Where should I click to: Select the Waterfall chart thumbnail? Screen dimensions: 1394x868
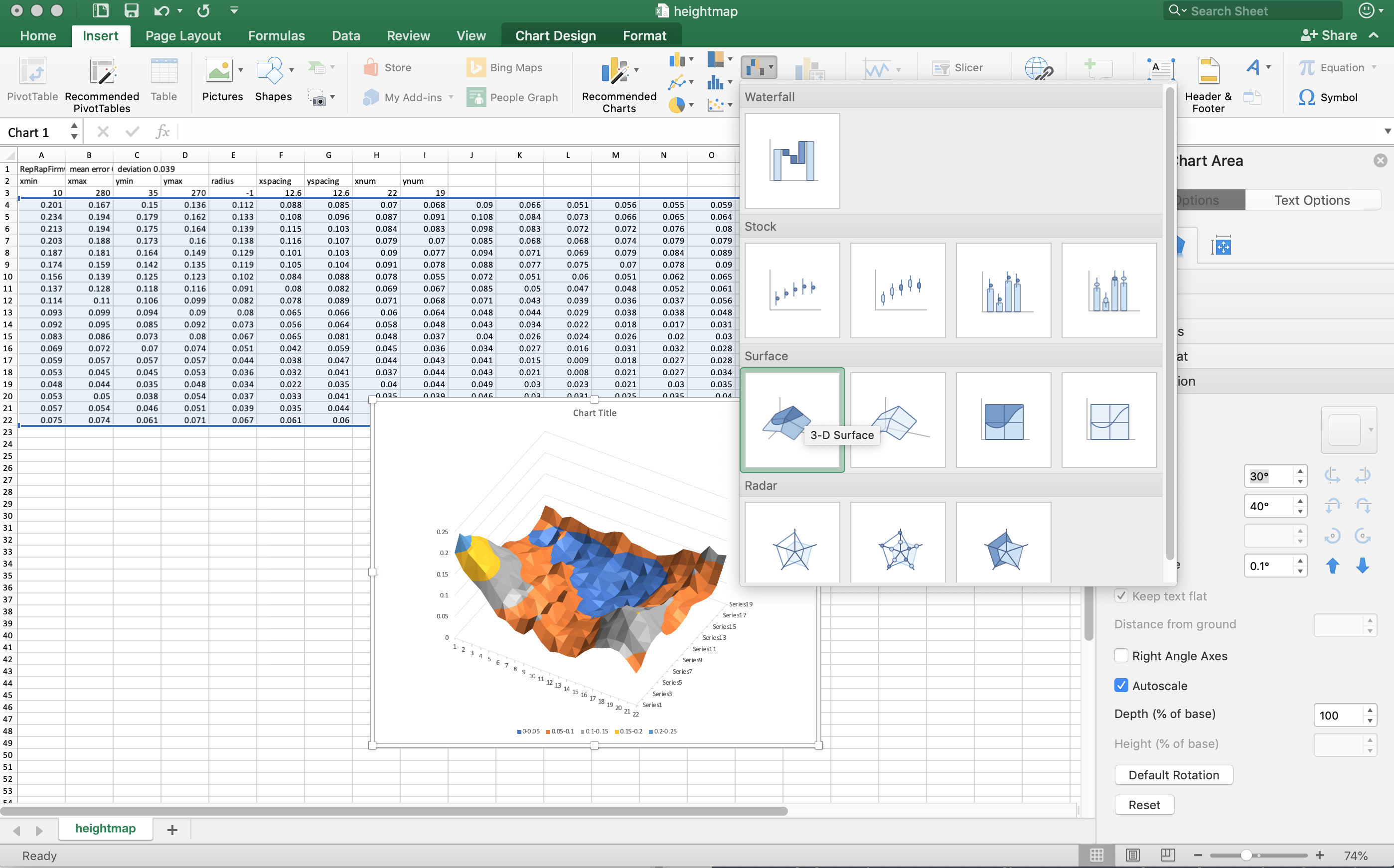tap(792, 161)
